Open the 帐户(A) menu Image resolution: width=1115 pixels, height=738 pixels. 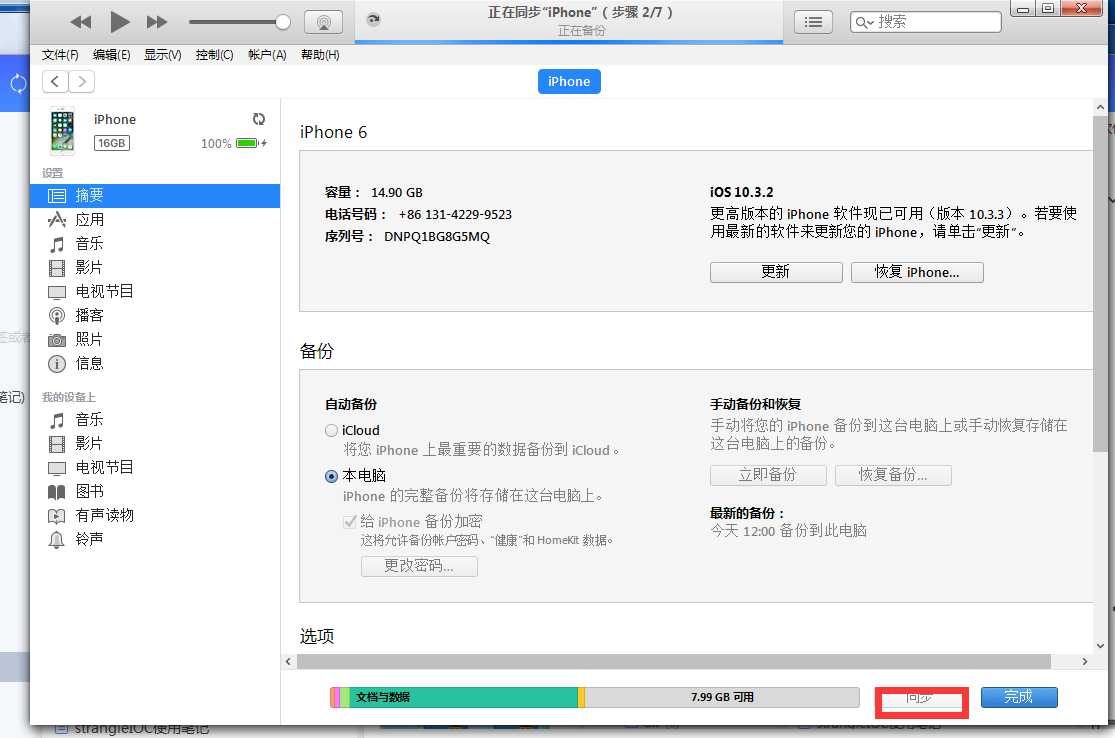pyautogui.click(x=267, y=55)
